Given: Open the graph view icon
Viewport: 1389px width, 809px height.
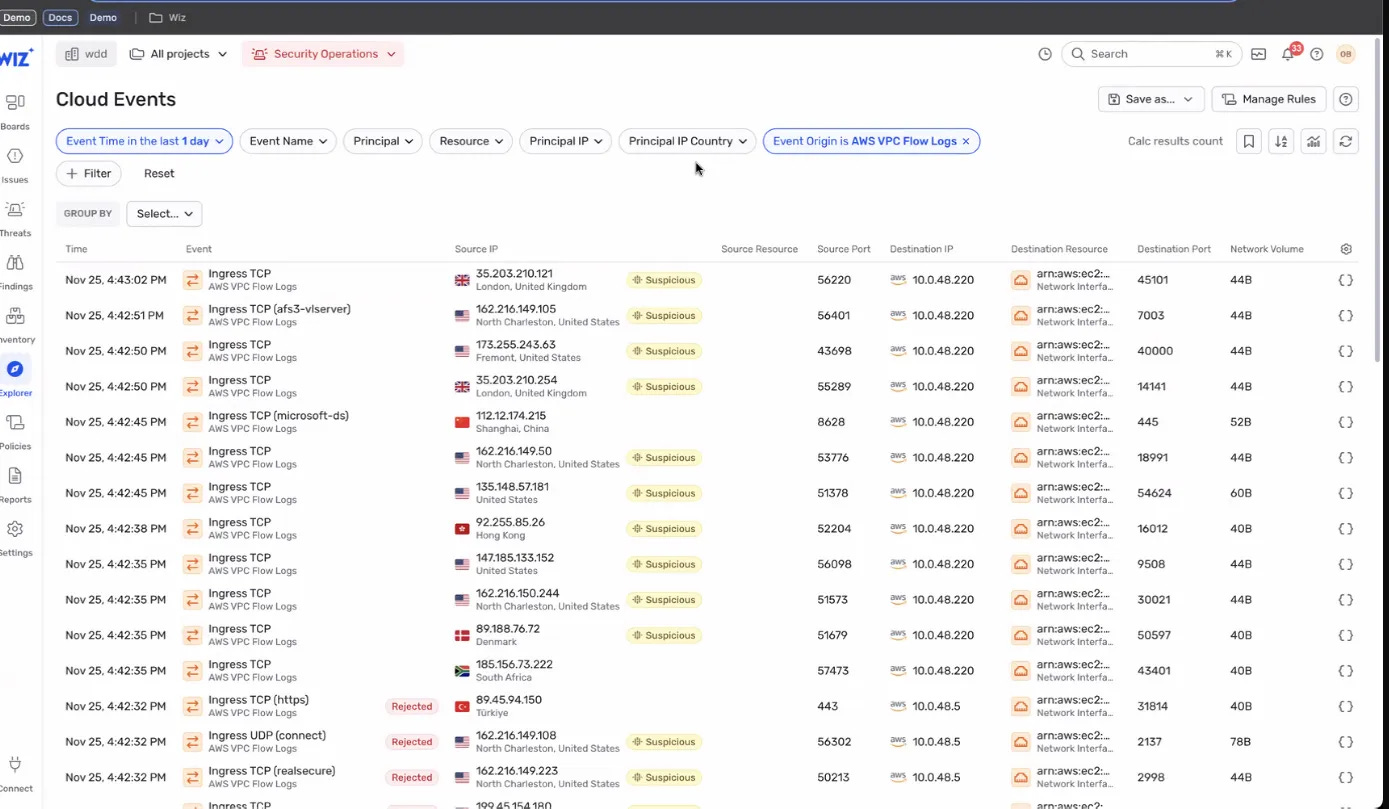Looking at the screenshot, I should pos(1313,141).
